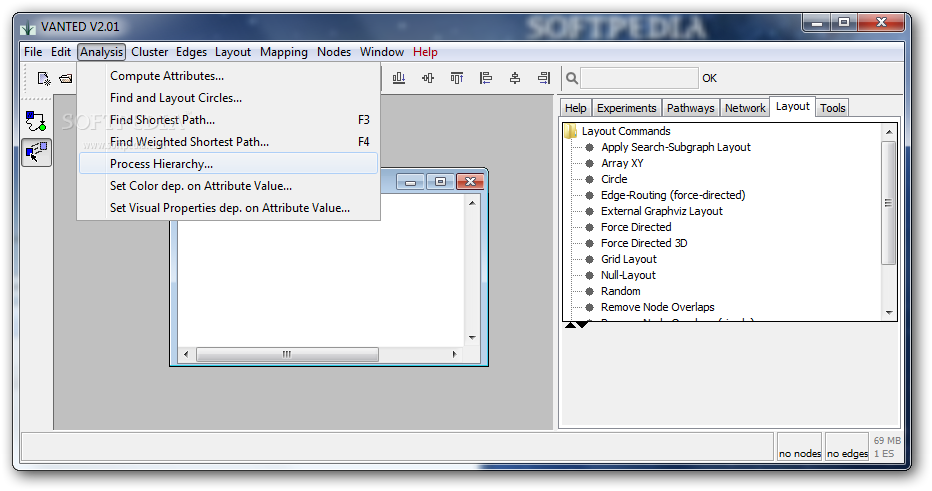This screenshot has width=932, height=491.
Task: Switch to the Pathways tab
Action: click(x=690, y=108)
